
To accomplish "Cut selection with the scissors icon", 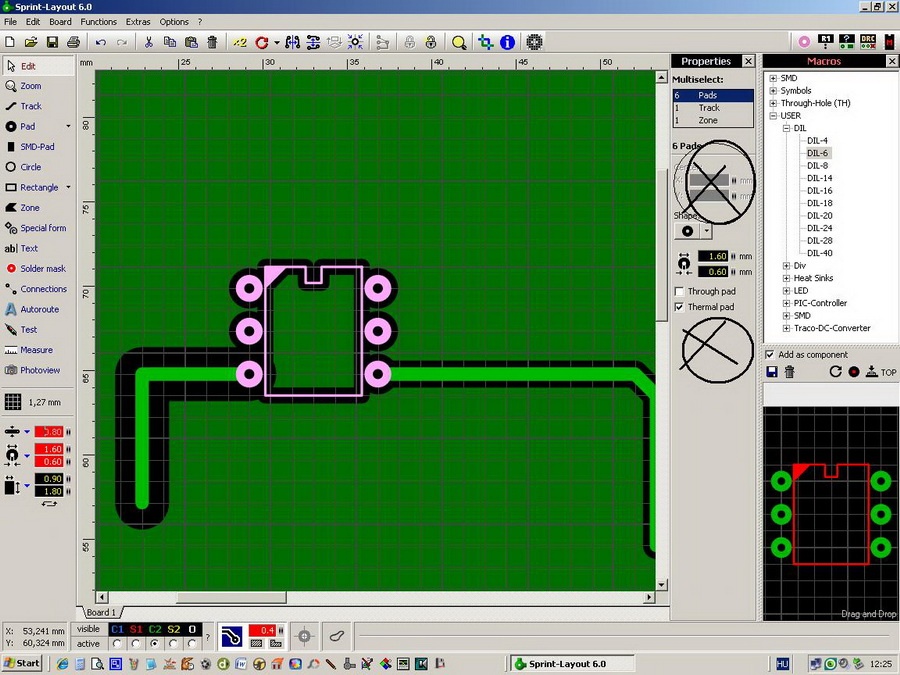I will 149,42.
